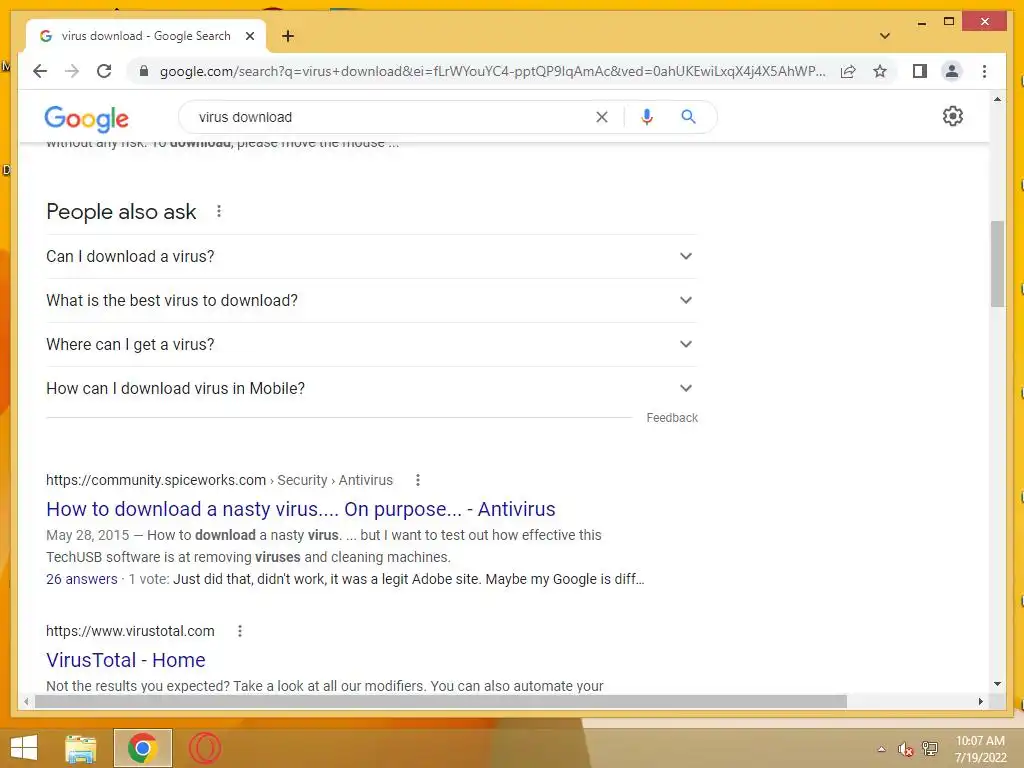The width and height of the screenshot is (1024, 768).
Task: Open more options for virustotal result
Action: [x=240, y=631]
